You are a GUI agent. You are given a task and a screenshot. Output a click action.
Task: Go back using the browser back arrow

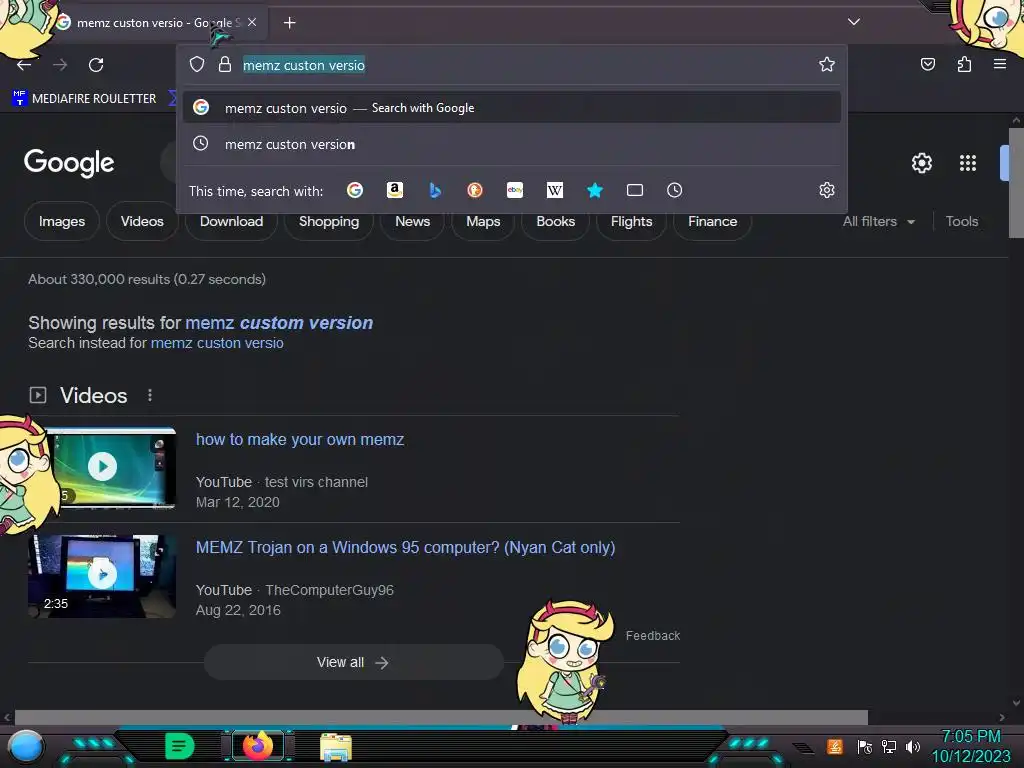(24, 65)
